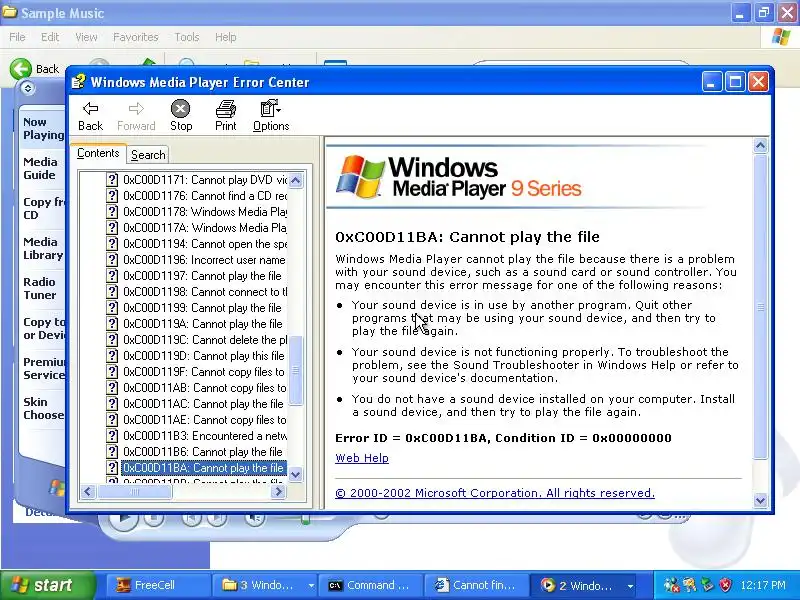Image resolution: width=800 pixels, height=600 pixels.
Task: Open Now Playing in Media Player sidebar
Action: (x=43, y=129)
